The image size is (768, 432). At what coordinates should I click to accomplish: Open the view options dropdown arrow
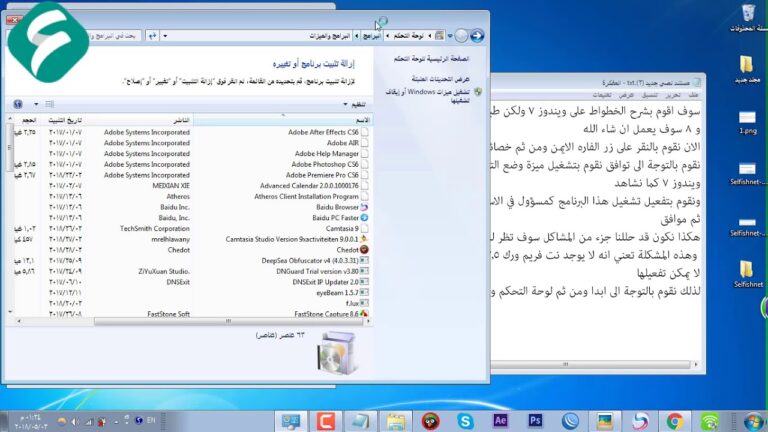(36, 104)
